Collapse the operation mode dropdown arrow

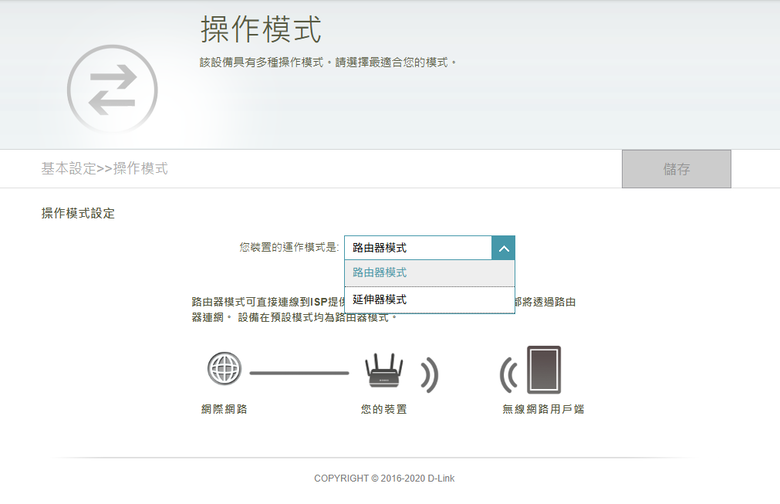click(x=503, y=248)
